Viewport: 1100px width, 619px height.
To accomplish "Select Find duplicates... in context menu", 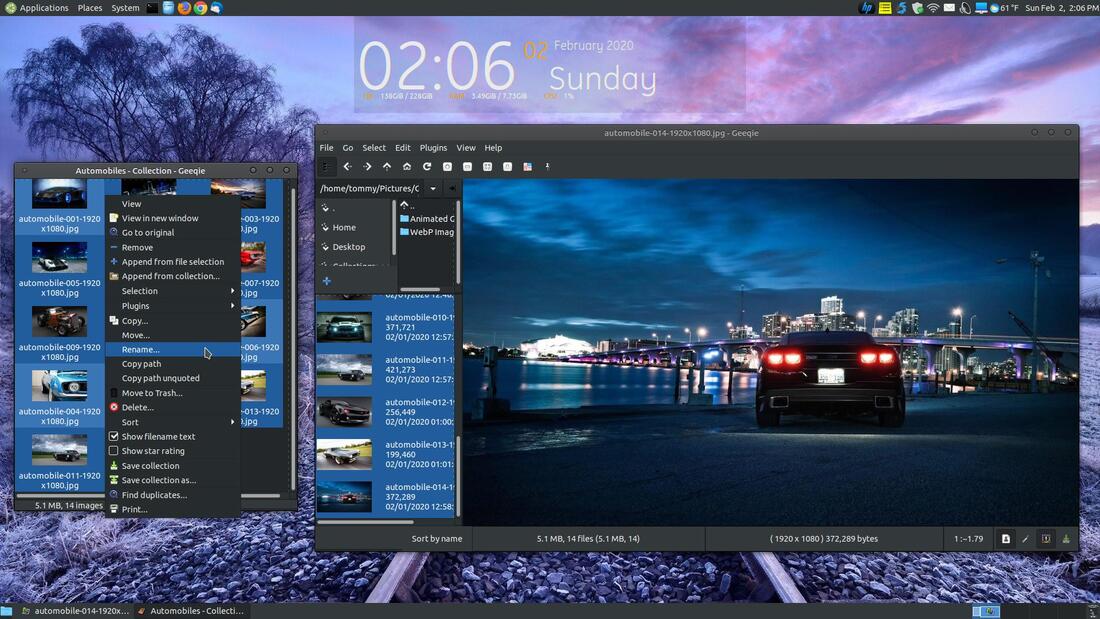I will [173, 495].
